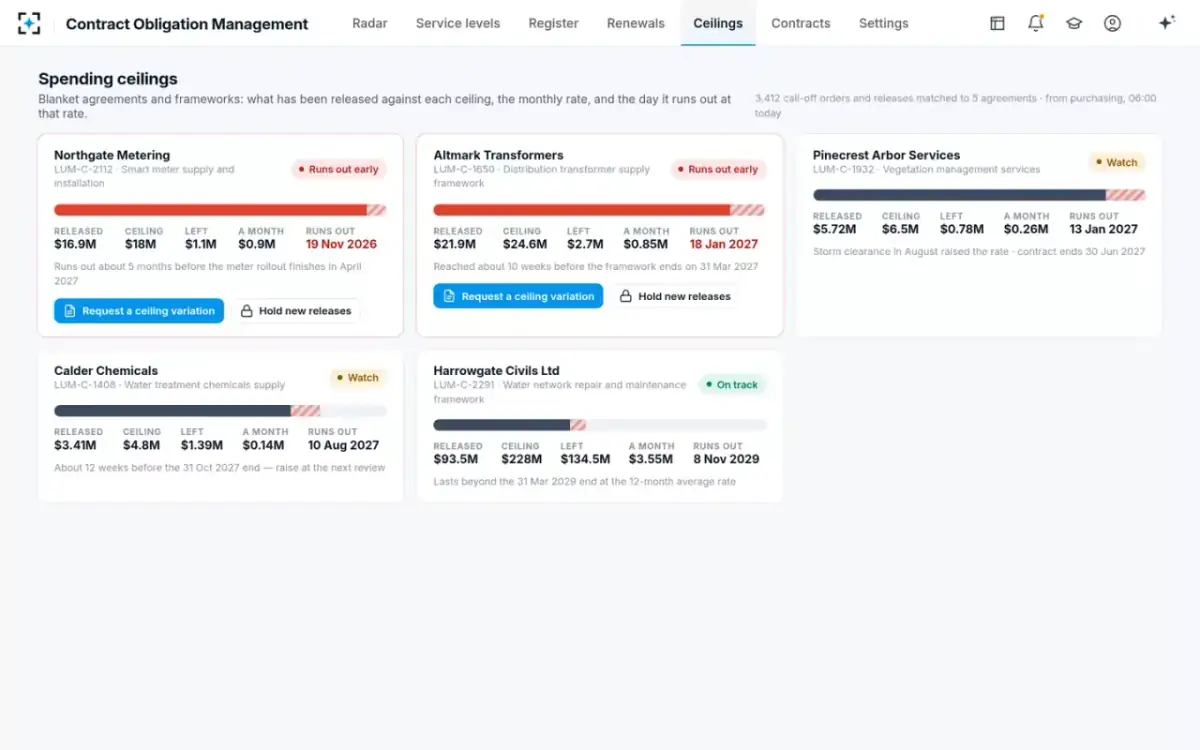Click the Altmark Transformers spend progress bar

pos(599,210)
